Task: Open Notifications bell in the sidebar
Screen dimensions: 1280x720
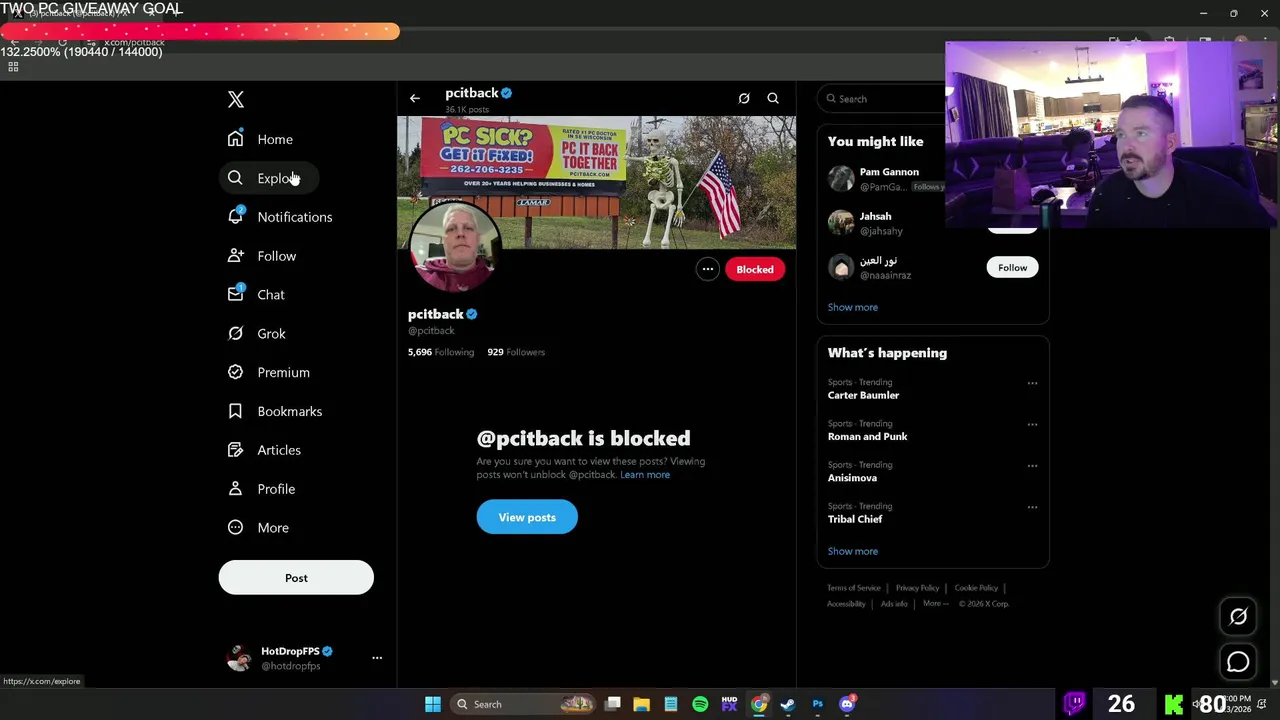Action: (235, 216)
